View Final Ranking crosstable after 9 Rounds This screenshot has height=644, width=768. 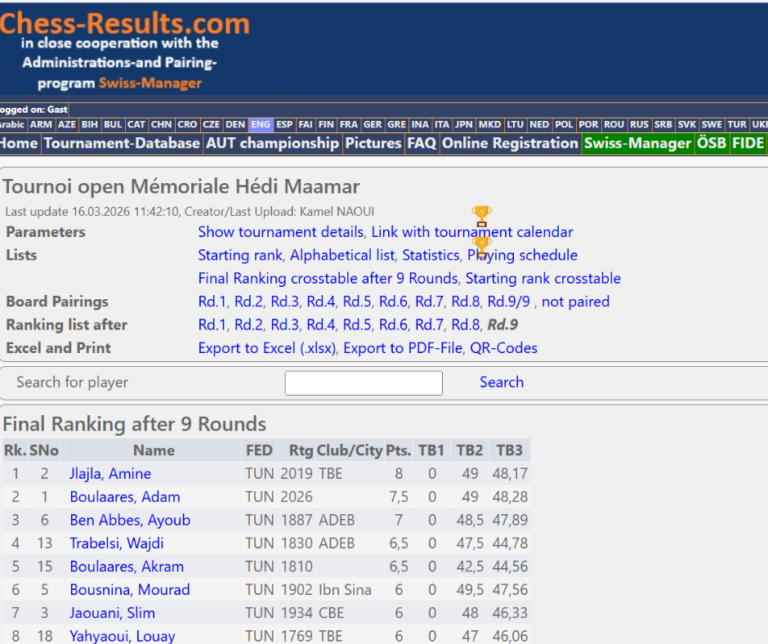tap(328, 278)
